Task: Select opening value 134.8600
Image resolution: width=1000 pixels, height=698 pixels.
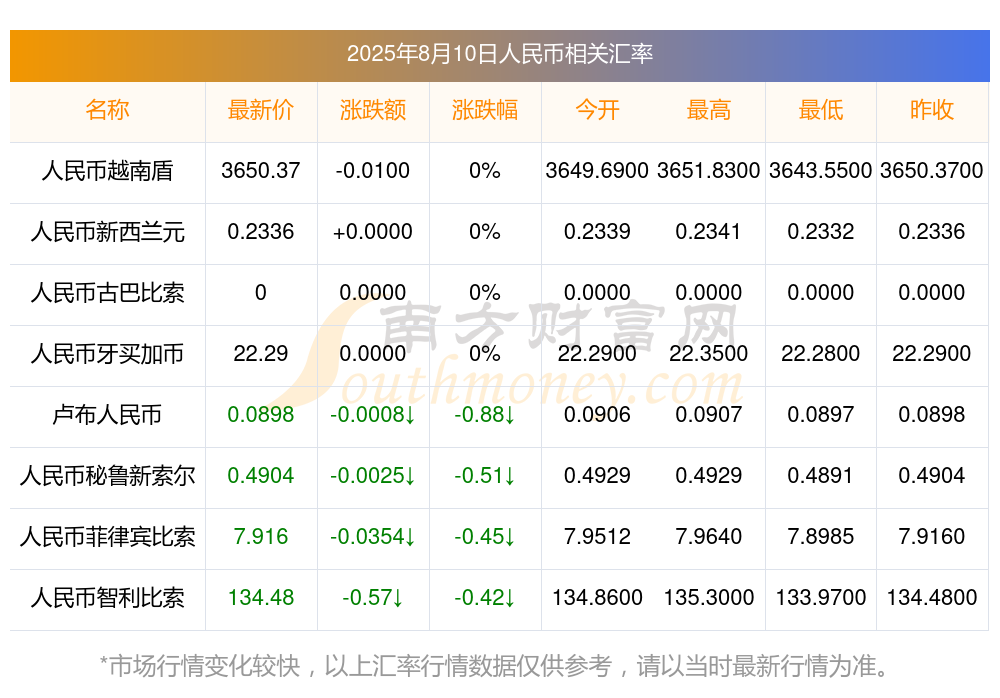Action: pyautogui.click(x=597, y=598)
